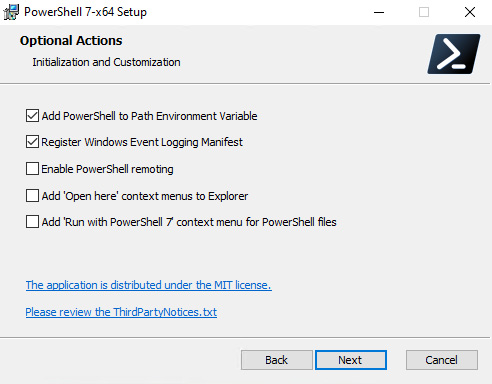Tick the 'Run with PowerShell 7' checkbox
This screenshot has width=492, height=384.
click(x=32, y=222)
